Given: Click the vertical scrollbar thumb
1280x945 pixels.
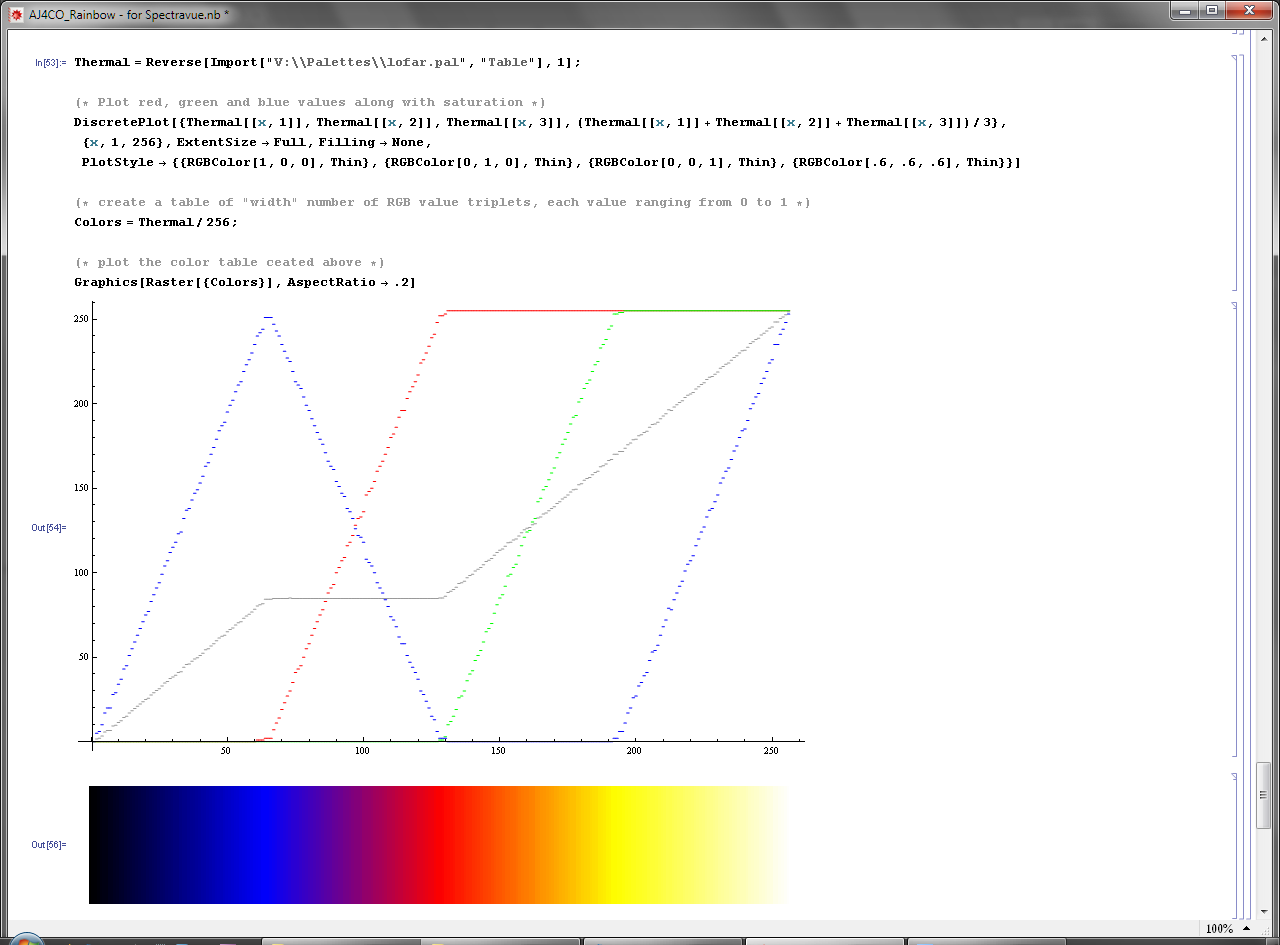Looking at the screenshot, I should 1264,795.
